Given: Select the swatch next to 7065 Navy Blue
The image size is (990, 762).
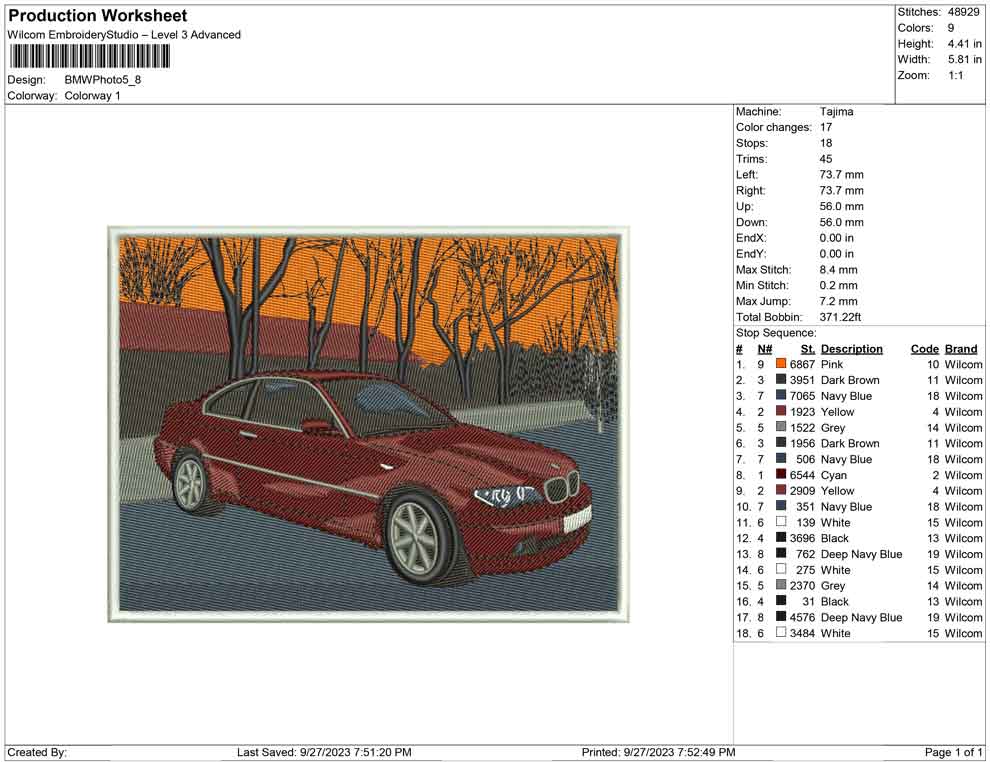Looking at the screenshot, I should coord(781,395).
